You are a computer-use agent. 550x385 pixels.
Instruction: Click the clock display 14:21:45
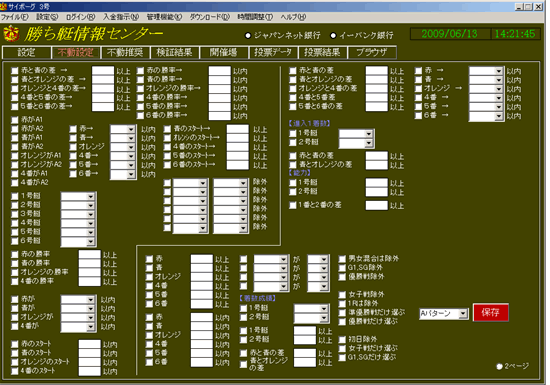[x=515, y=34]
